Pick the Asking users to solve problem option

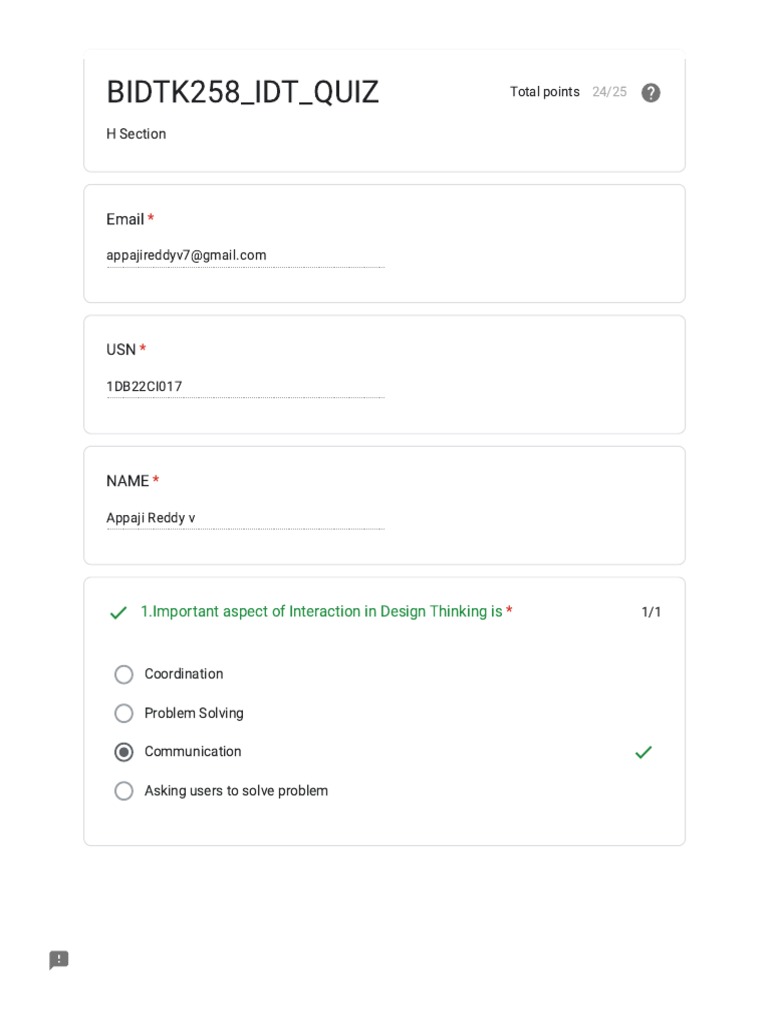(x=124, y=791)
